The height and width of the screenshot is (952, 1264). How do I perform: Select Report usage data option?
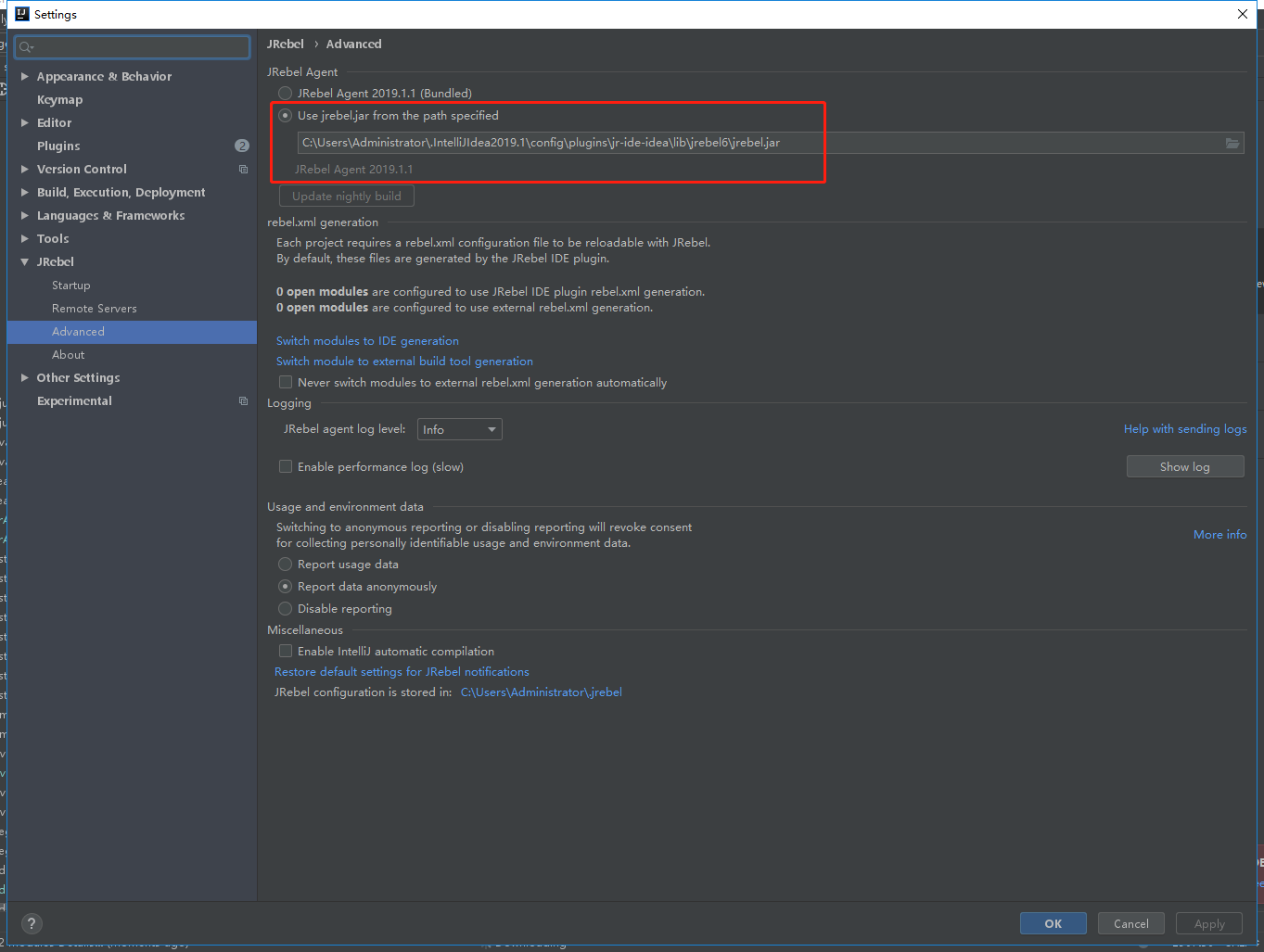coord(286,564)
